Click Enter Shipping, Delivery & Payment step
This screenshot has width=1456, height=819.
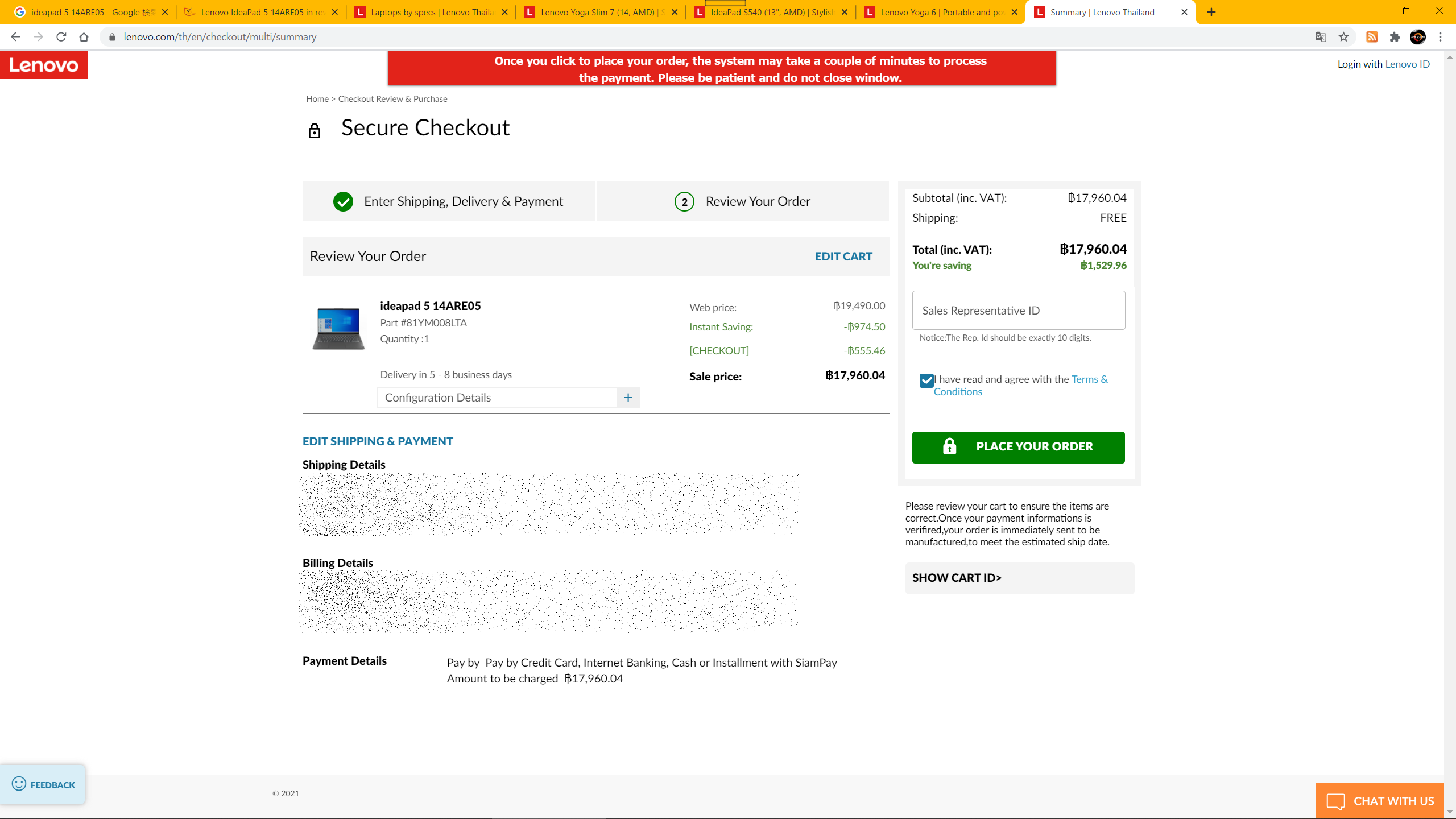[448, 201]
